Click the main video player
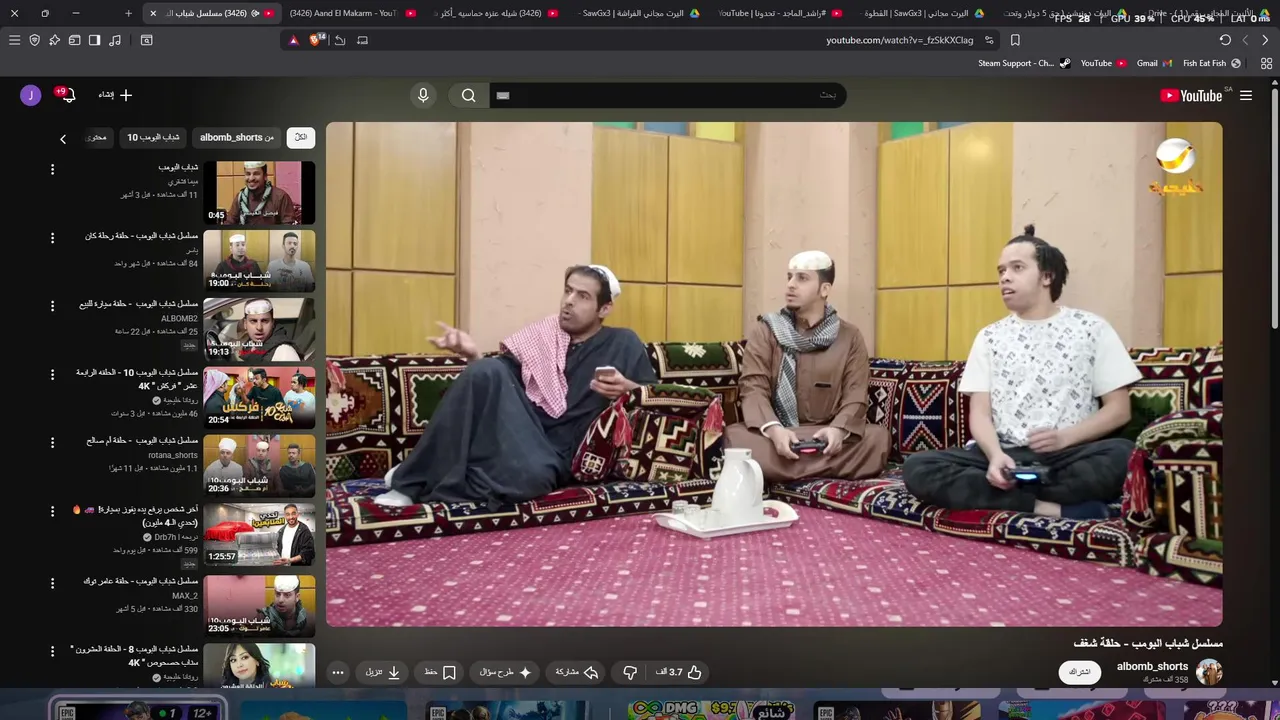This screenshot has width=1280, height=720. [774, 374]
